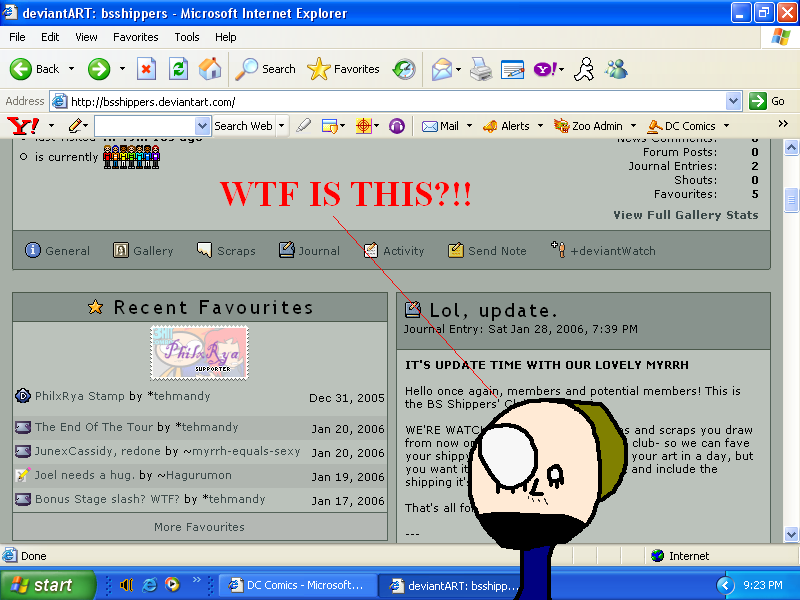This screenshot has height=600, width=800.
Task: Add user to +deviantWatch
Action: [x=604, y=251]
